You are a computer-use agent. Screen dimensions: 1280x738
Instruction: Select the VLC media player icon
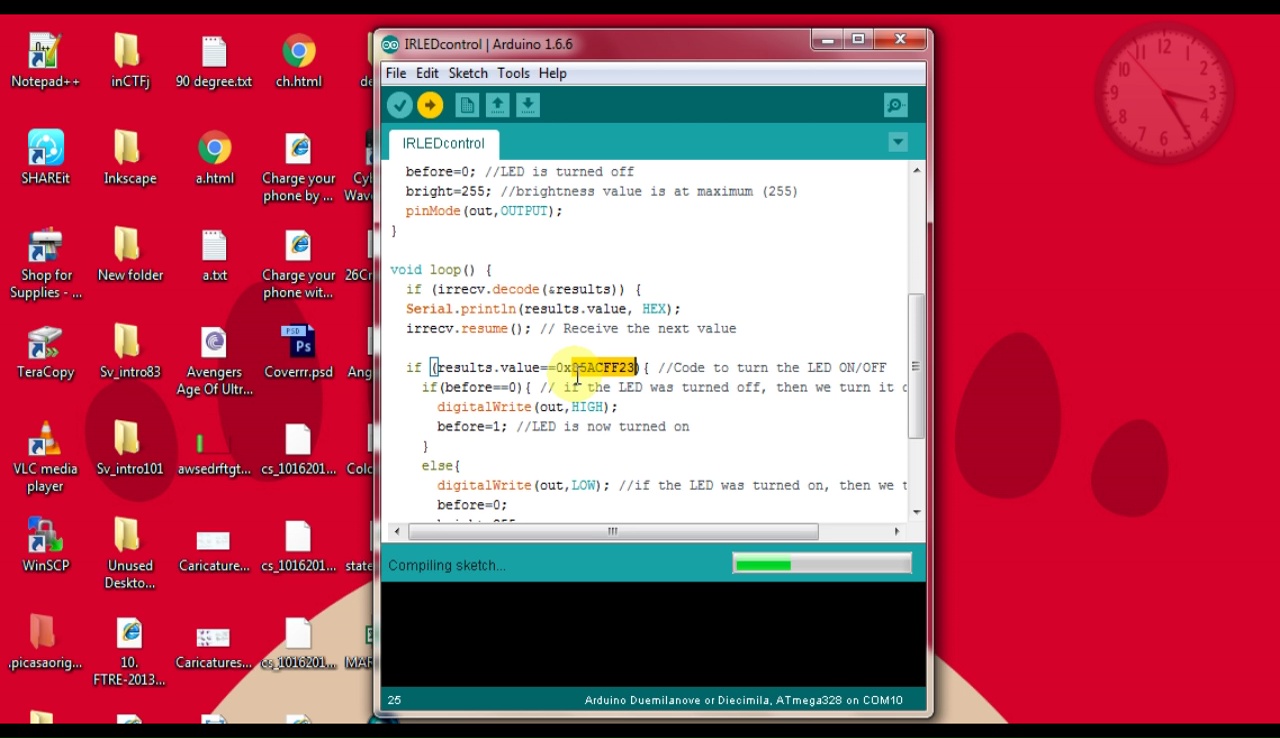[x=45, y=458]
